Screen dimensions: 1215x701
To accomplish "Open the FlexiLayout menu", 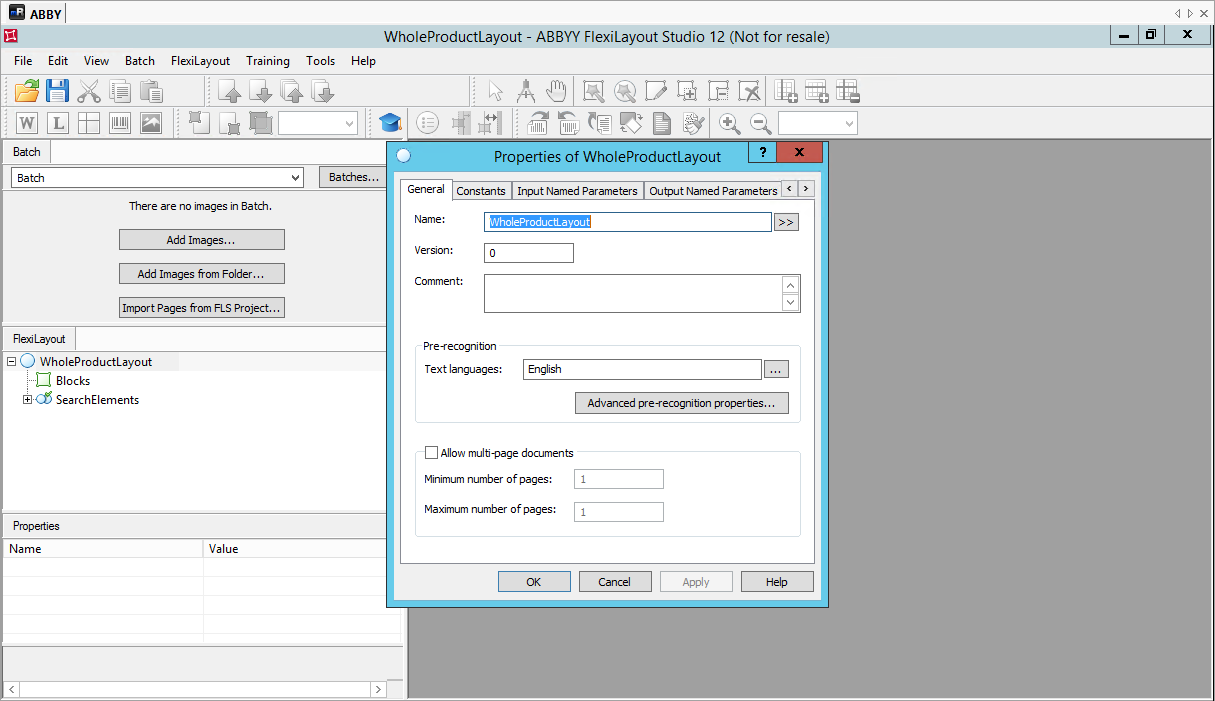I will click(x=200, y=61).
